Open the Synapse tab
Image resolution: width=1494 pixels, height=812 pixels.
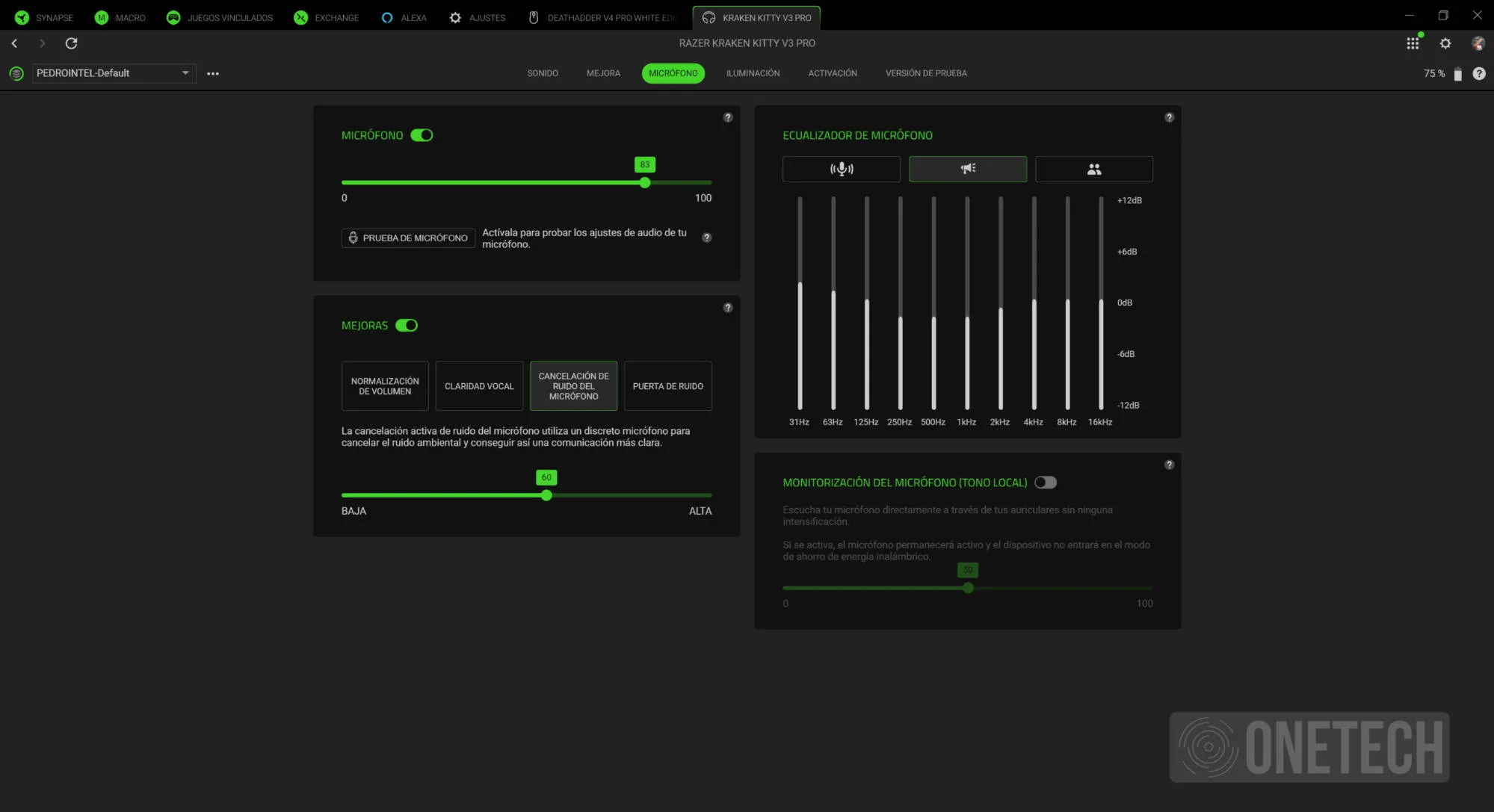[x=44, y=17]
